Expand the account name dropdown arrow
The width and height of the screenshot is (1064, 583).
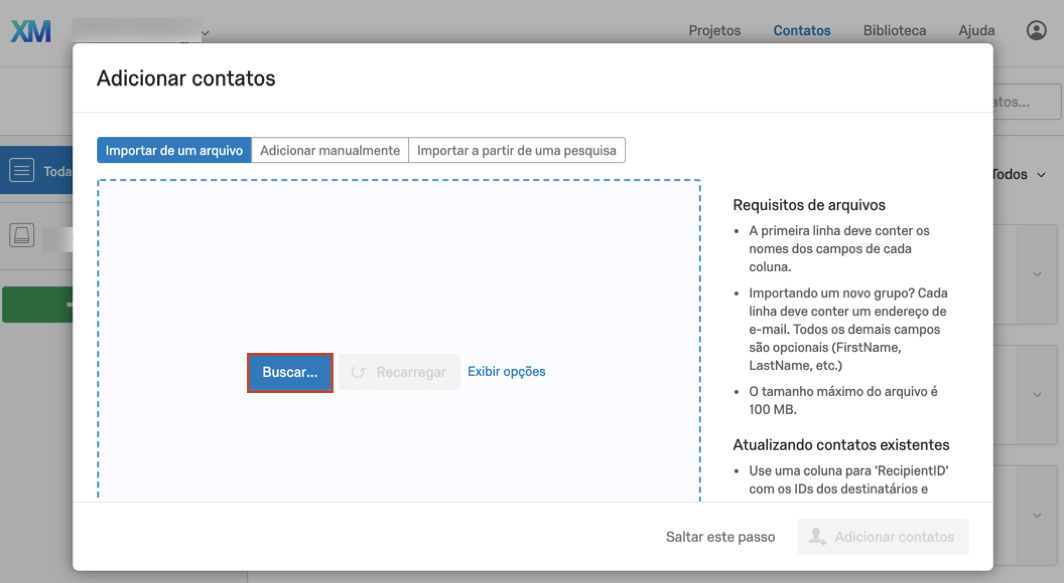(x=205, y=33)
